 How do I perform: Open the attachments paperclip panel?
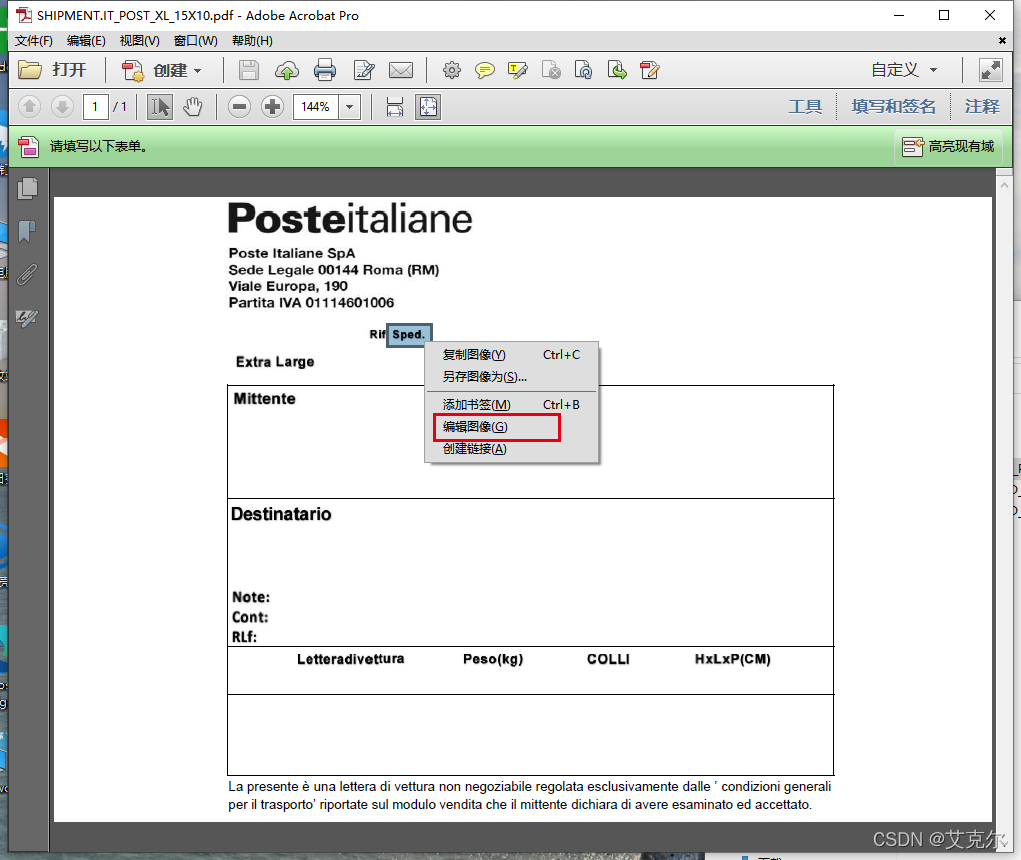tap(27, 275)
